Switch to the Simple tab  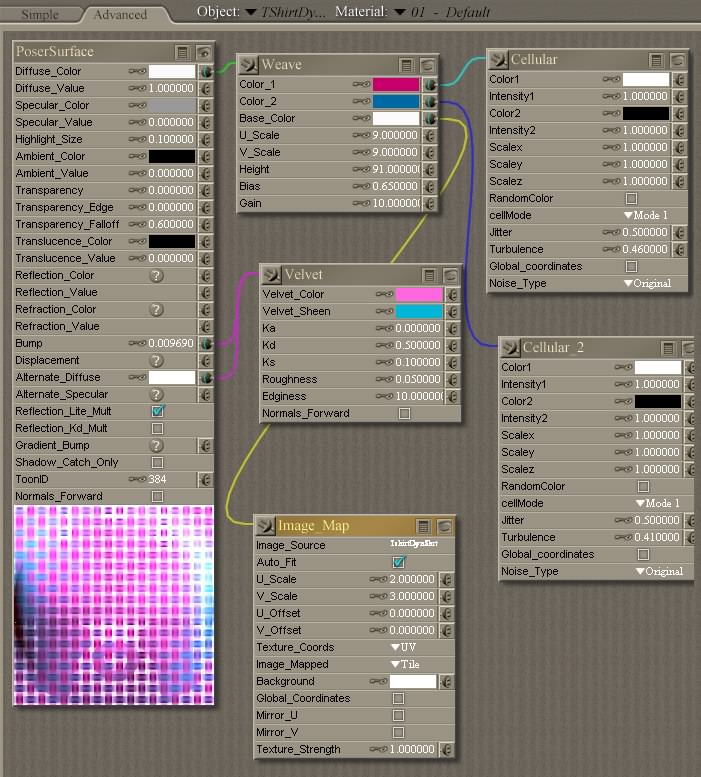[40, 15]
